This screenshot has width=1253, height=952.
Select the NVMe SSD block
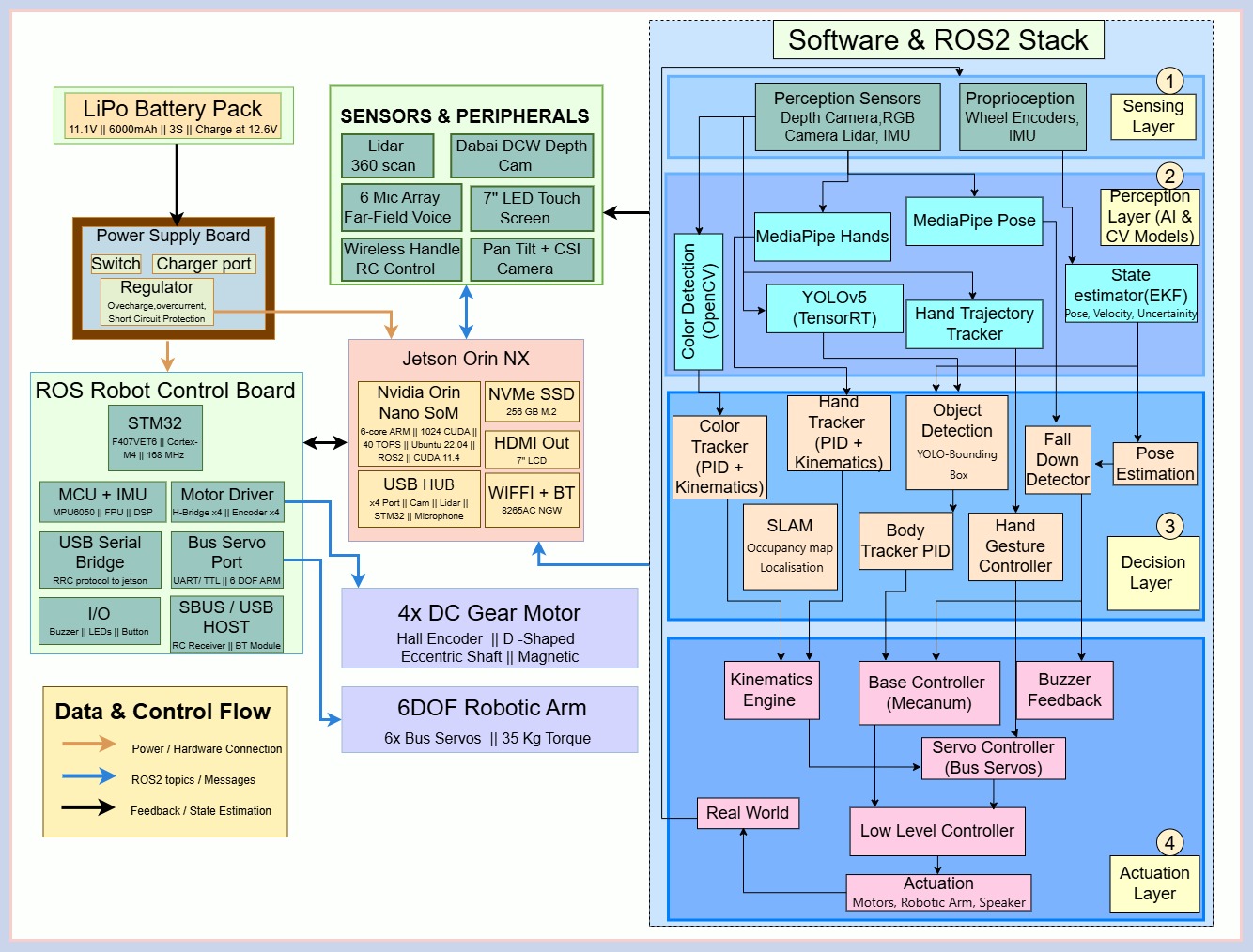(532, 401)
